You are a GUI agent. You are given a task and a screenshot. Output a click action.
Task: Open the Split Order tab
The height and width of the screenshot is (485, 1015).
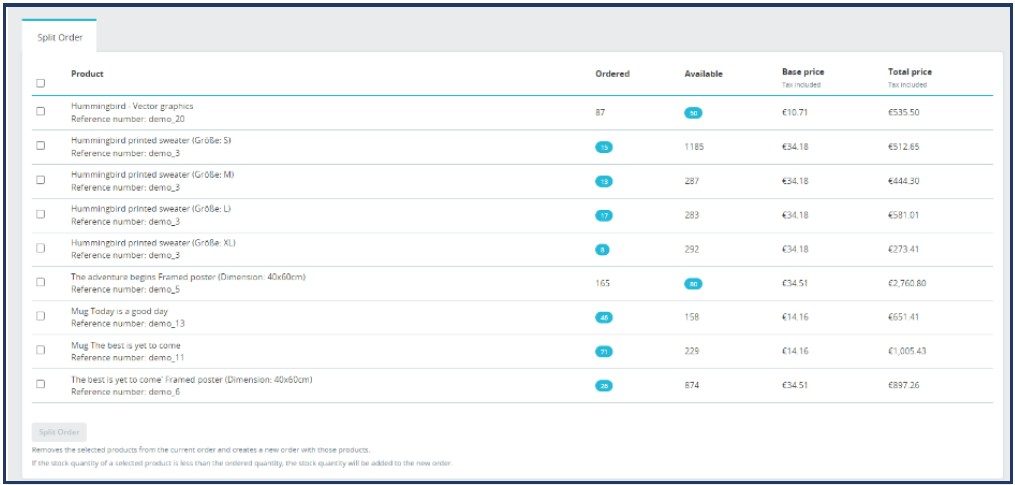click(60, 37)
